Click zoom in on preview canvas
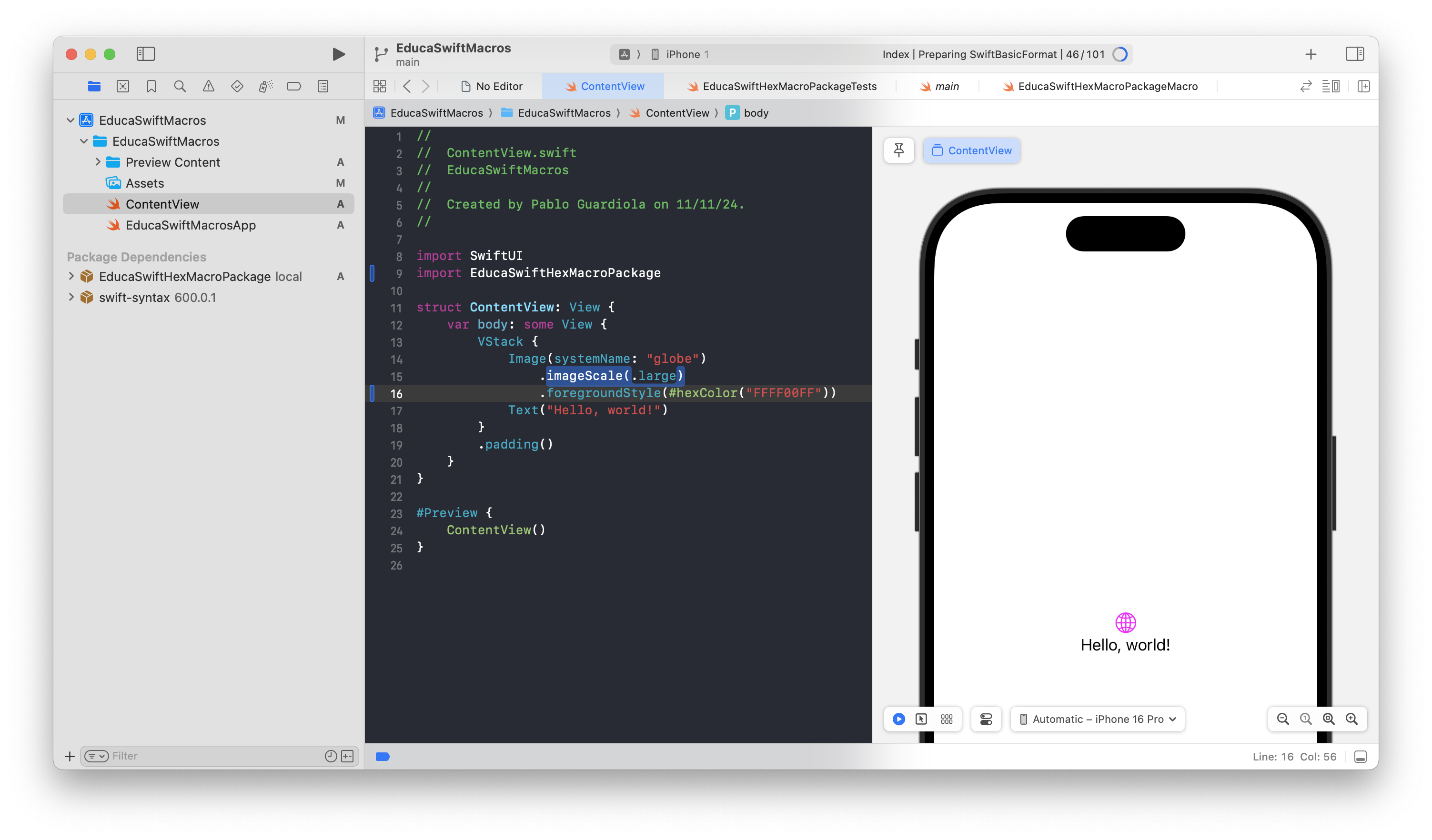1432x840 pixels. [1351, 719]
